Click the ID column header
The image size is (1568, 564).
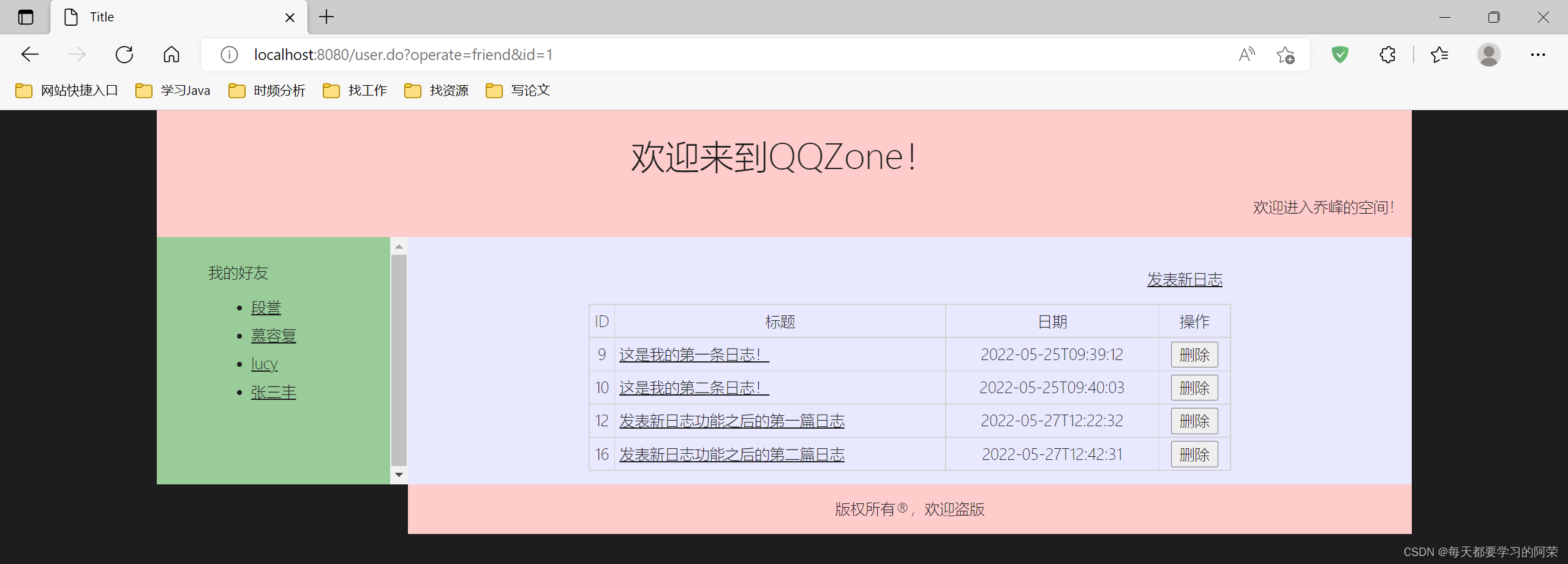[x=602, y=321]
